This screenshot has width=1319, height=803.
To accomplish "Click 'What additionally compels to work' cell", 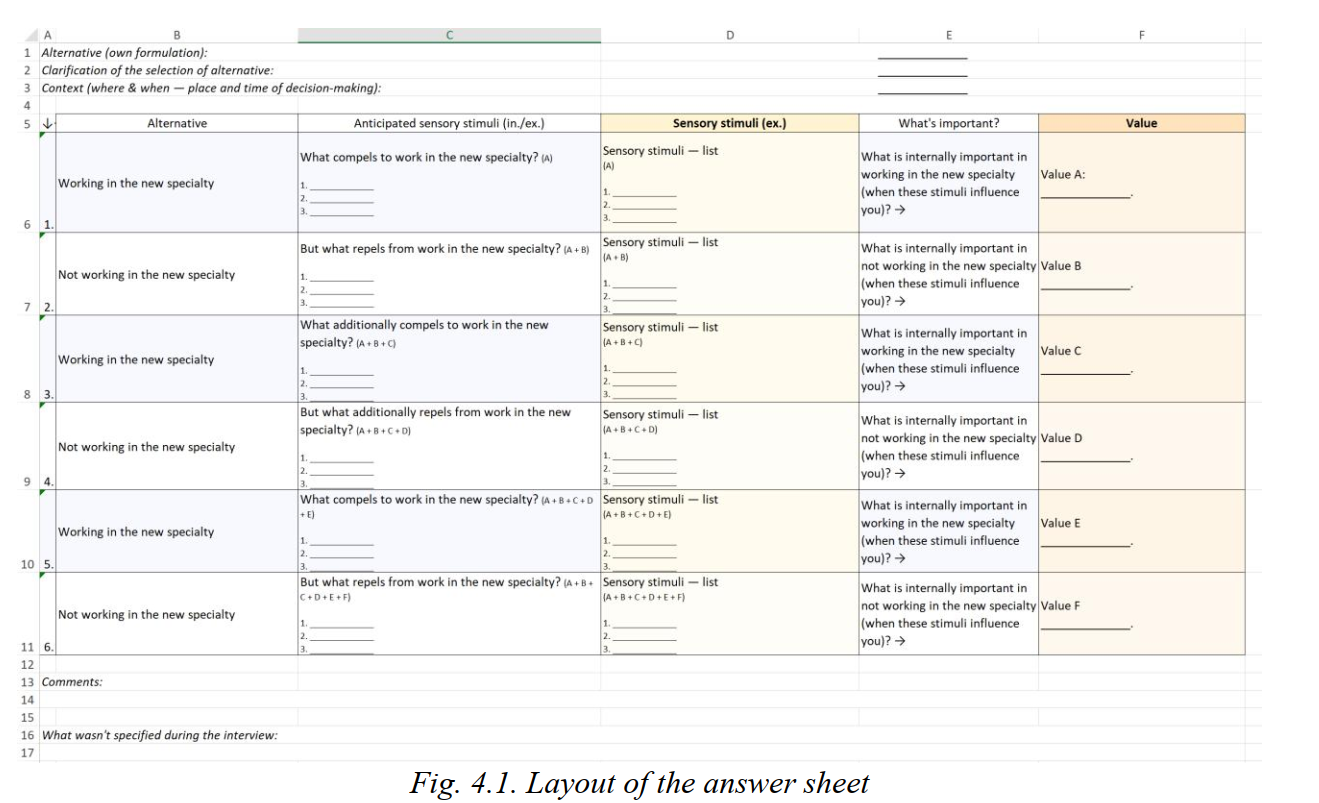I will (449, 359).
